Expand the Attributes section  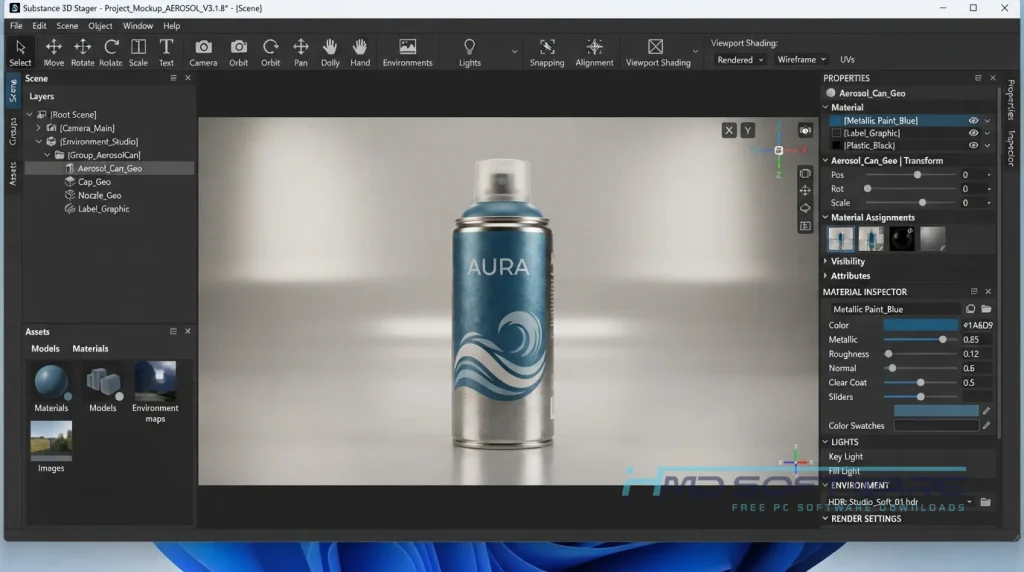click(x=825, y=276)
